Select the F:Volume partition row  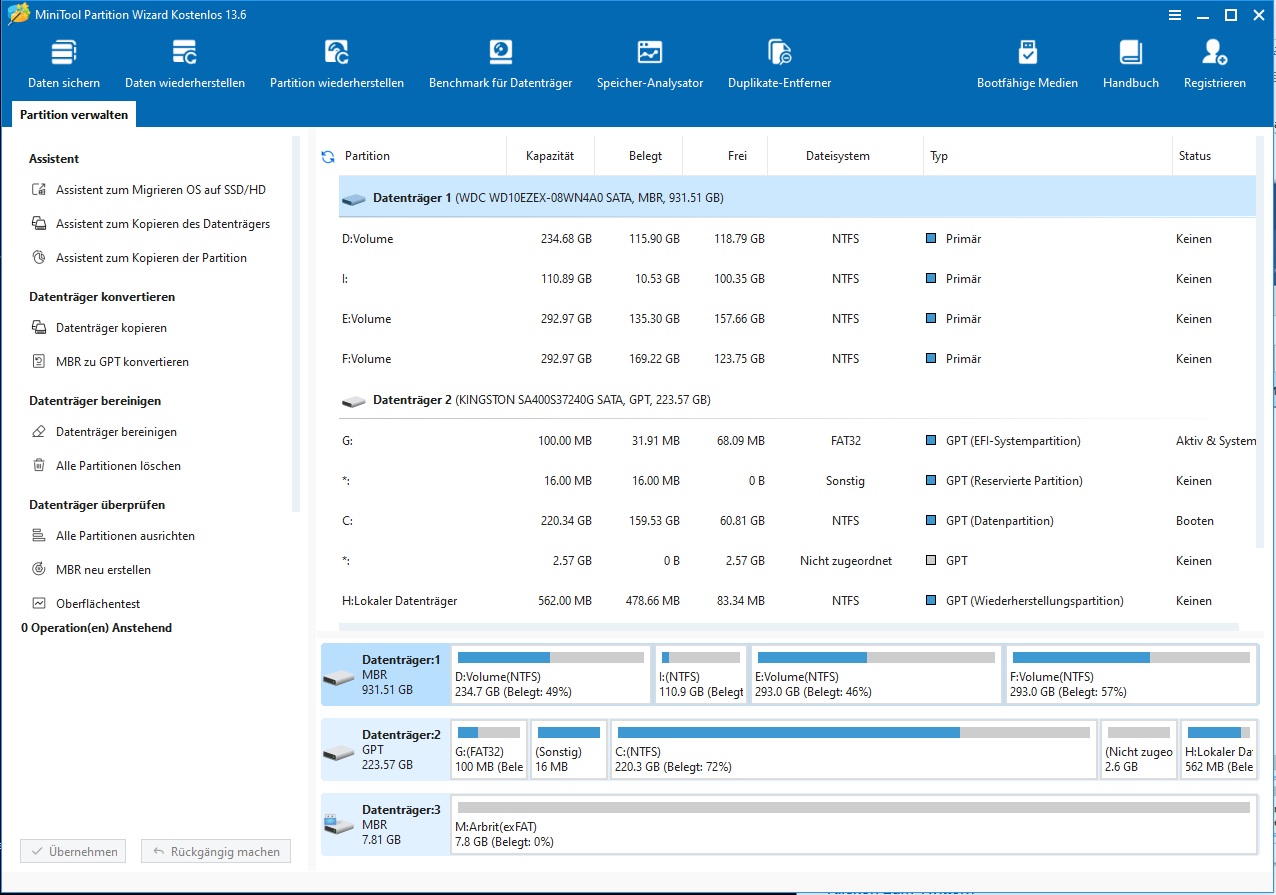point(797,359)
